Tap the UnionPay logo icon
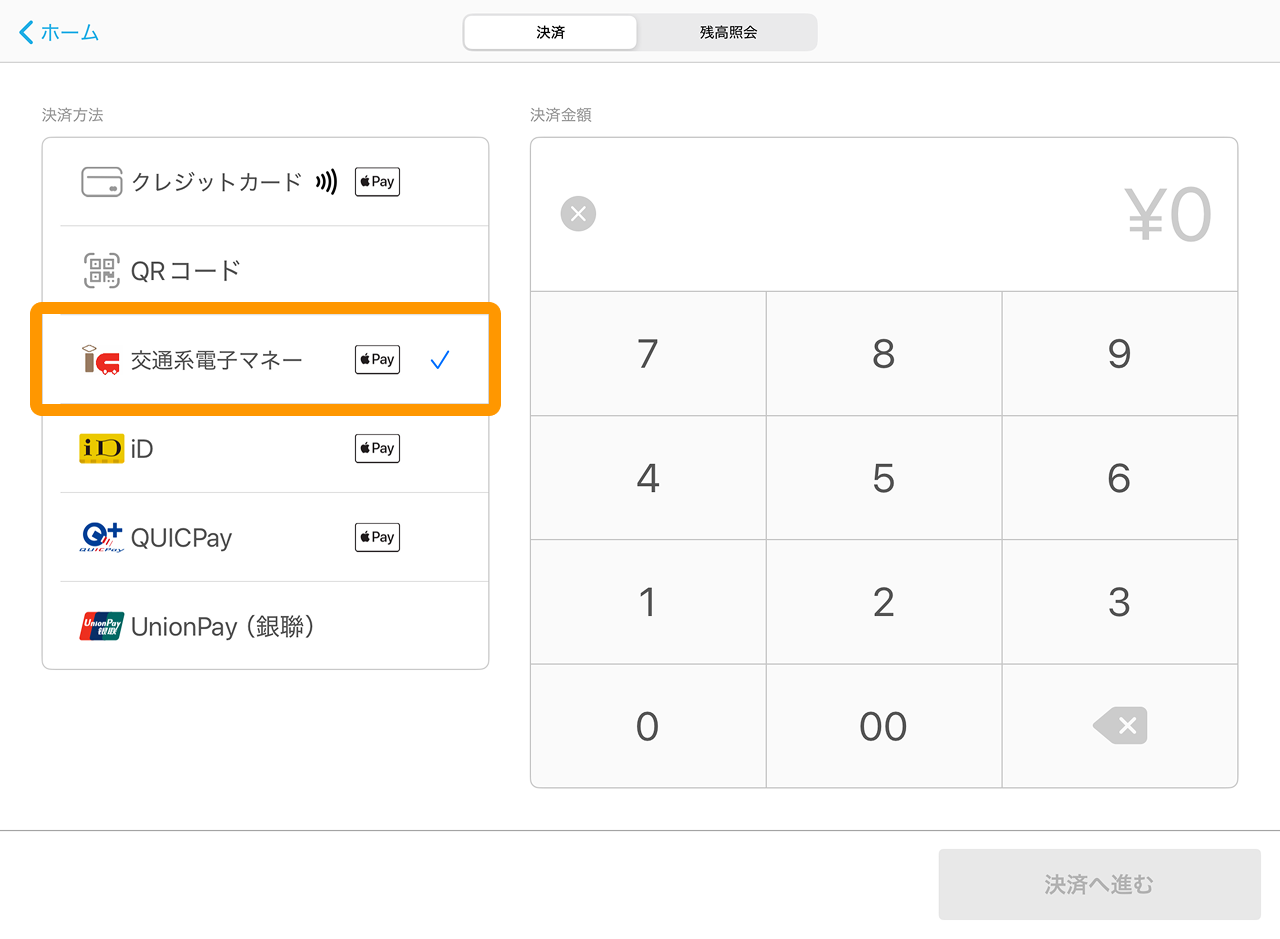 [101, 626]
